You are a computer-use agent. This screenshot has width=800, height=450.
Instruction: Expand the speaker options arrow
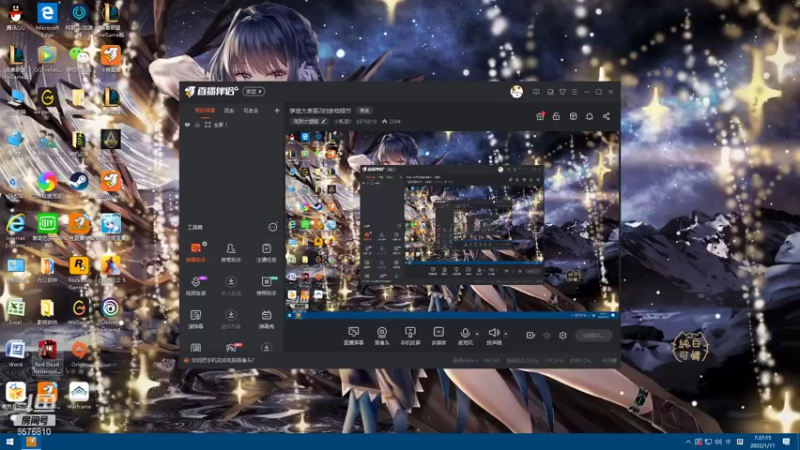click(506, 334)
